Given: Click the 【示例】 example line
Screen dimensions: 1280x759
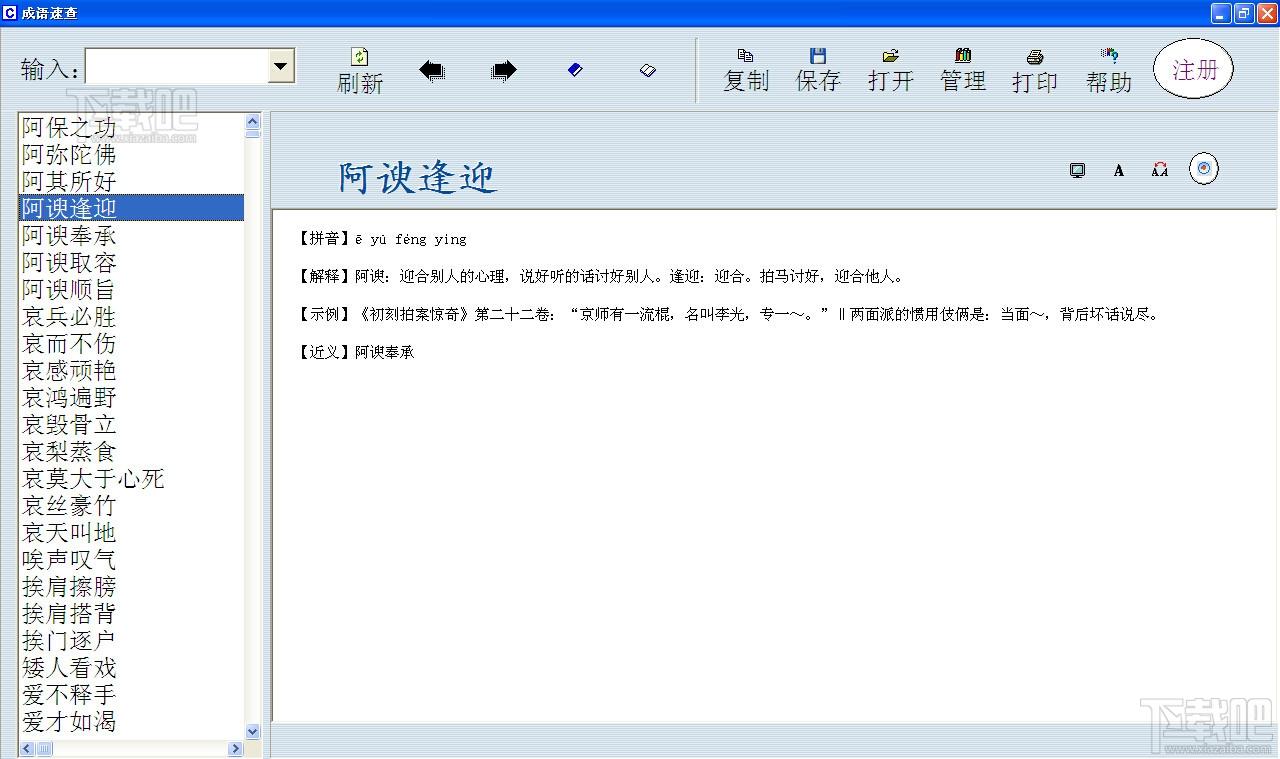Looking at the screenshot, I should [728, 314].
